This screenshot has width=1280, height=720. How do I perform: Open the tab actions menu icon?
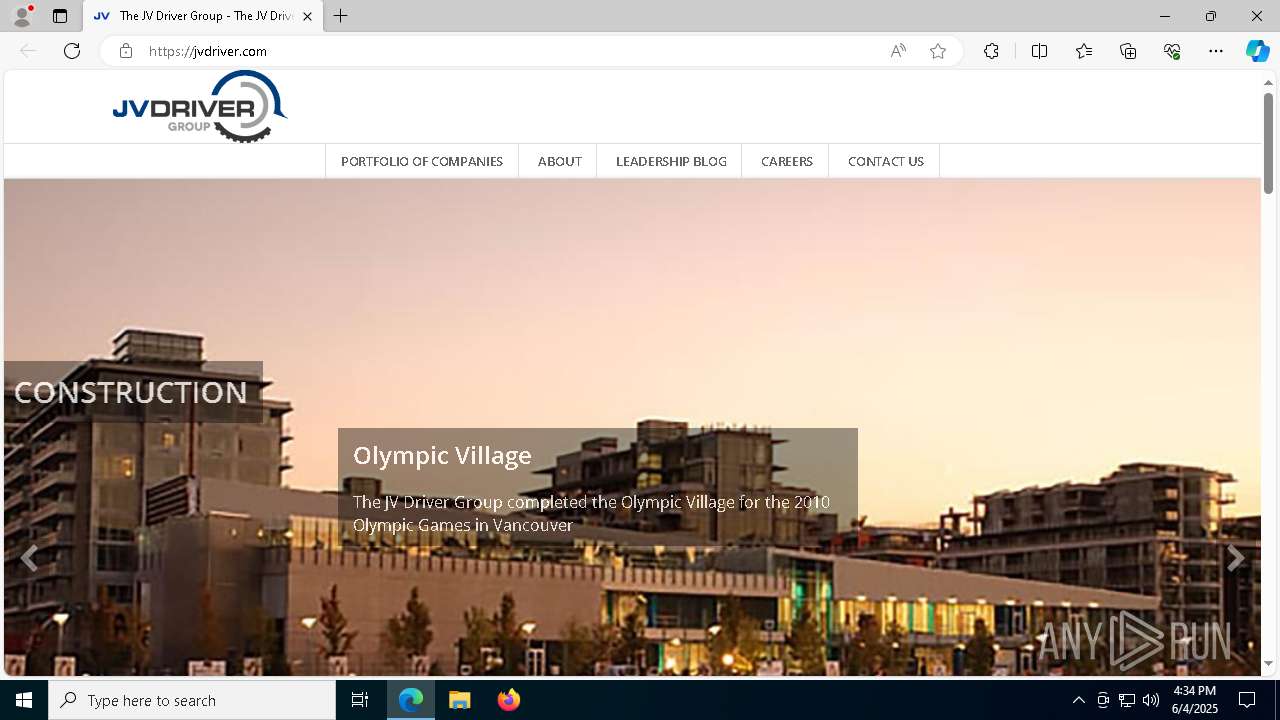pyautogui.click(x=60, y=16)
